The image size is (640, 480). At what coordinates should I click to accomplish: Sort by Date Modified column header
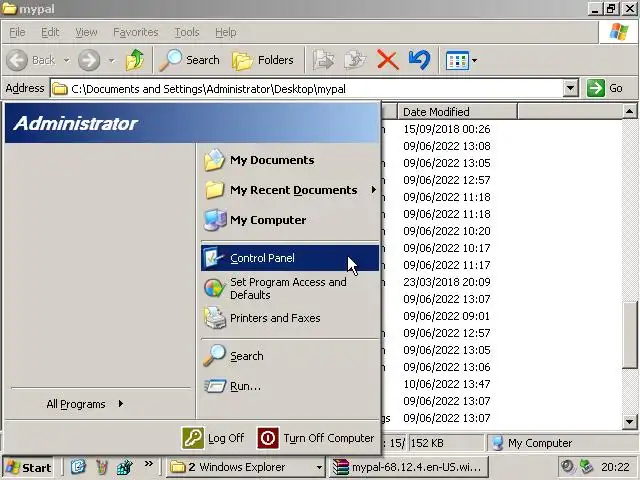(457, 111)
